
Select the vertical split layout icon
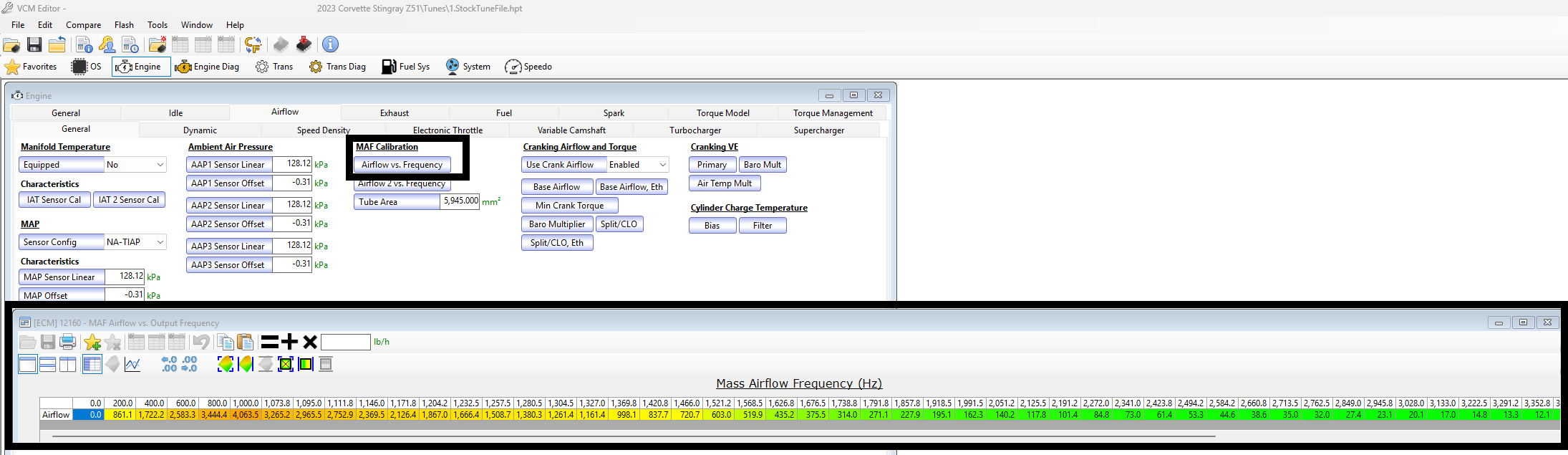click(68, 364)
